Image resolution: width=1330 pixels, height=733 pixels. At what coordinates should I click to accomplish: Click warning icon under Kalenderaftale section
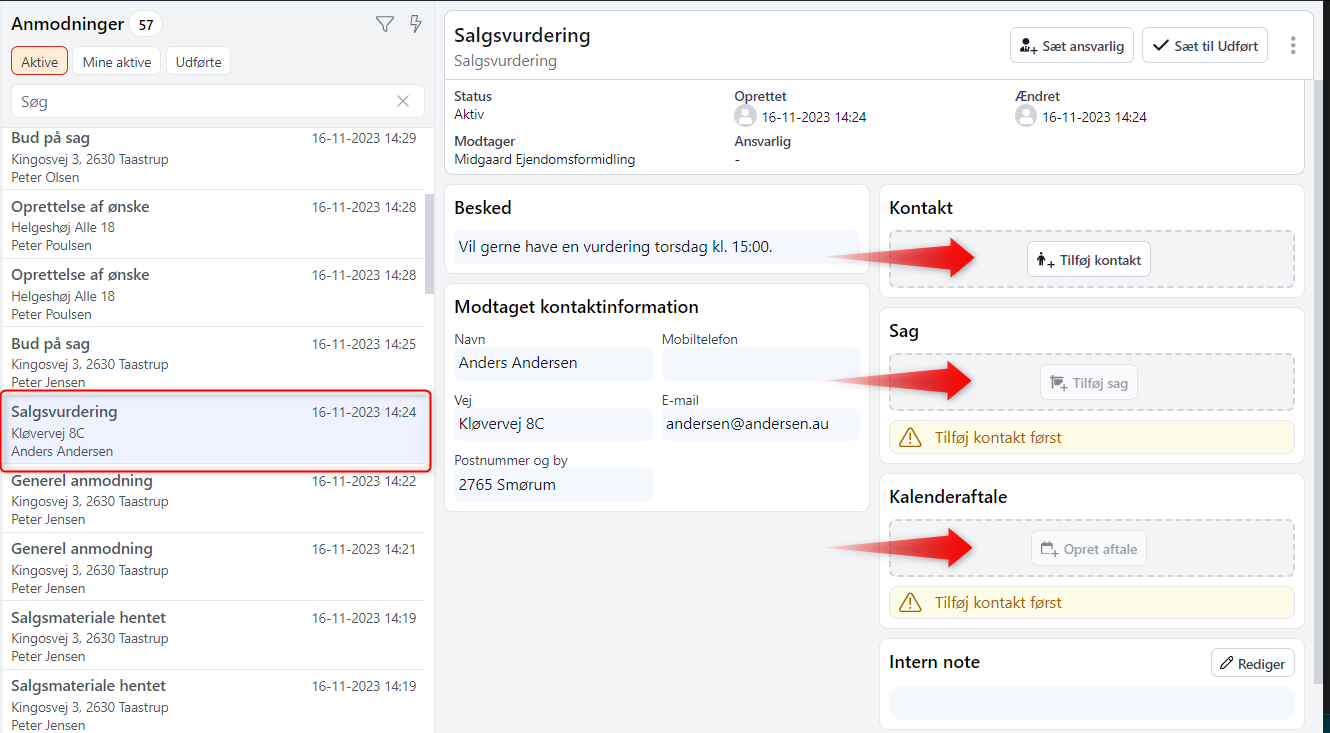click(x=910, y=603)
